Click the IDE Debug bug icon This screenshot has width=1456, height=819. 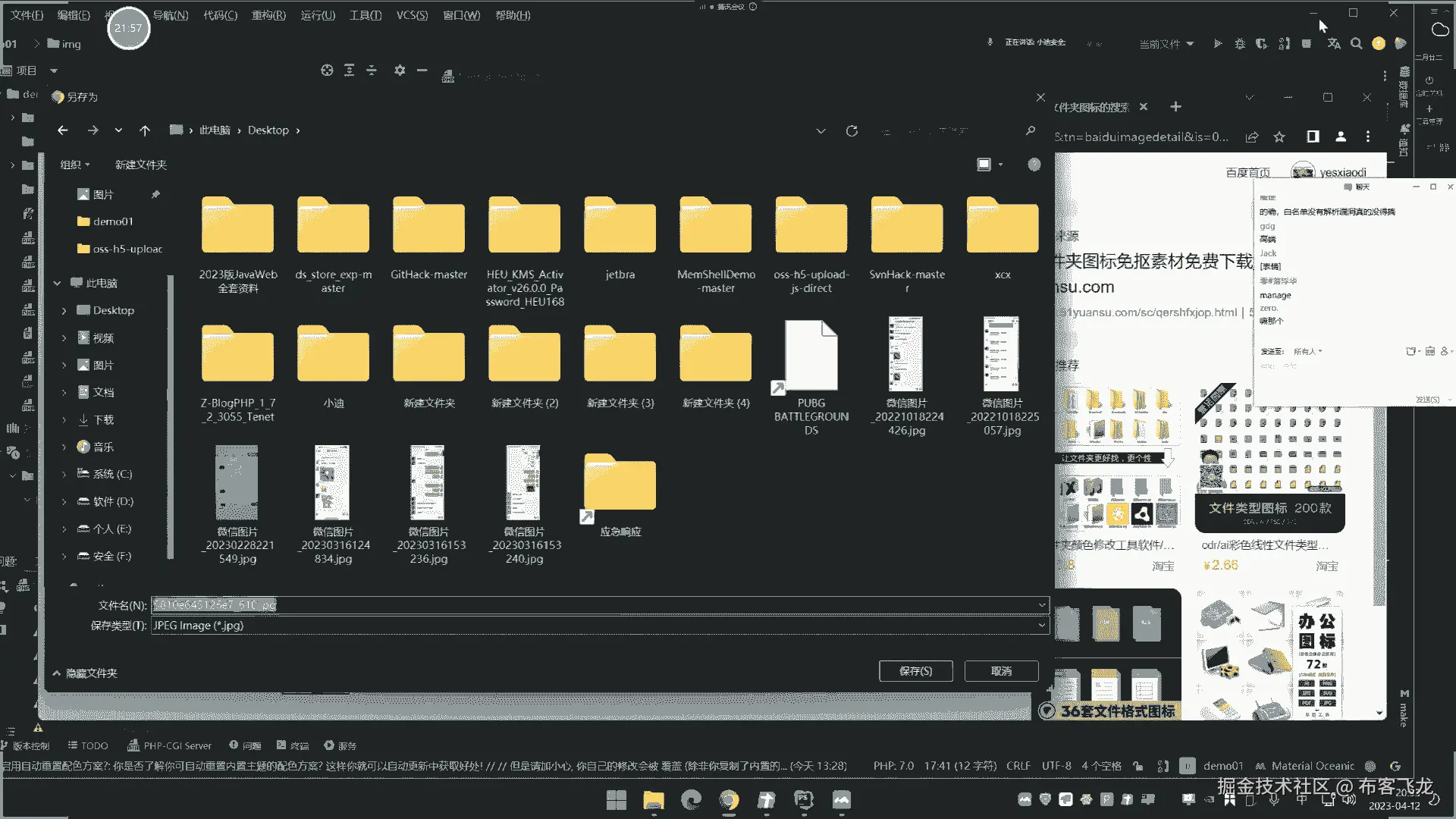pos(1240,44)
